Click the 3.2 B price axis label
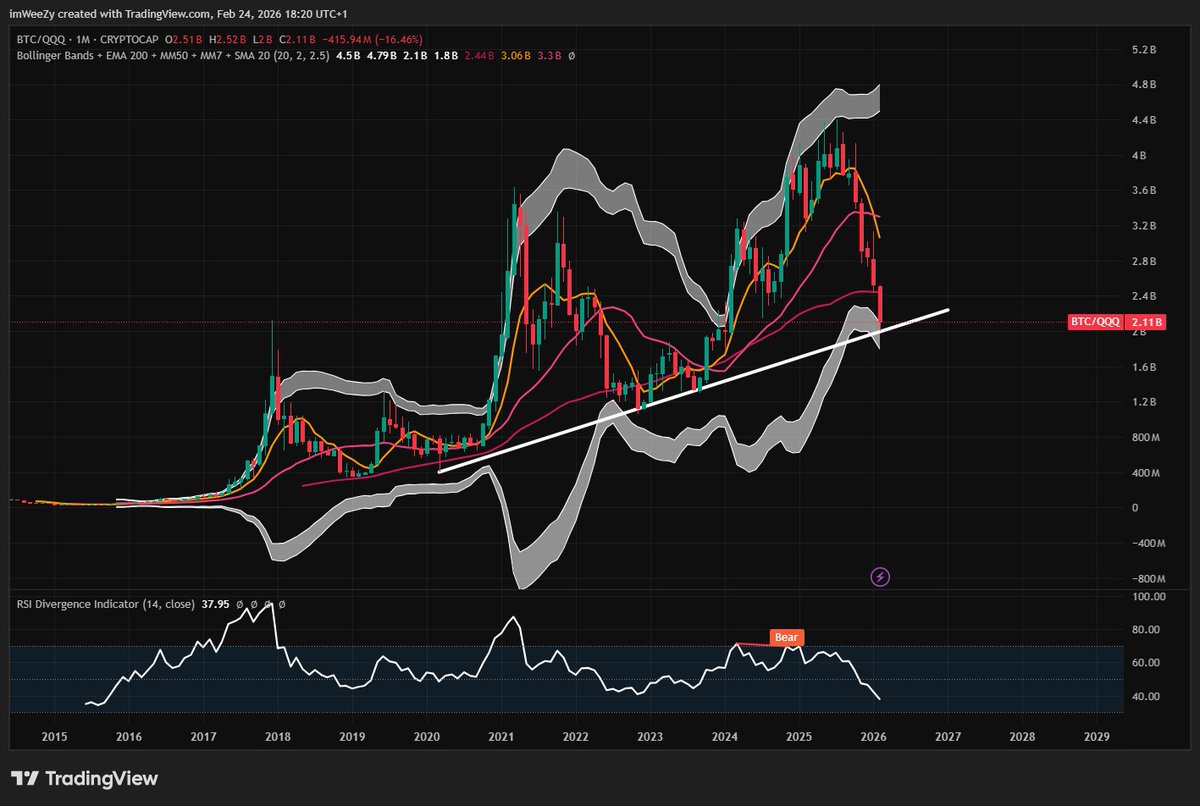 point(1145,227)
